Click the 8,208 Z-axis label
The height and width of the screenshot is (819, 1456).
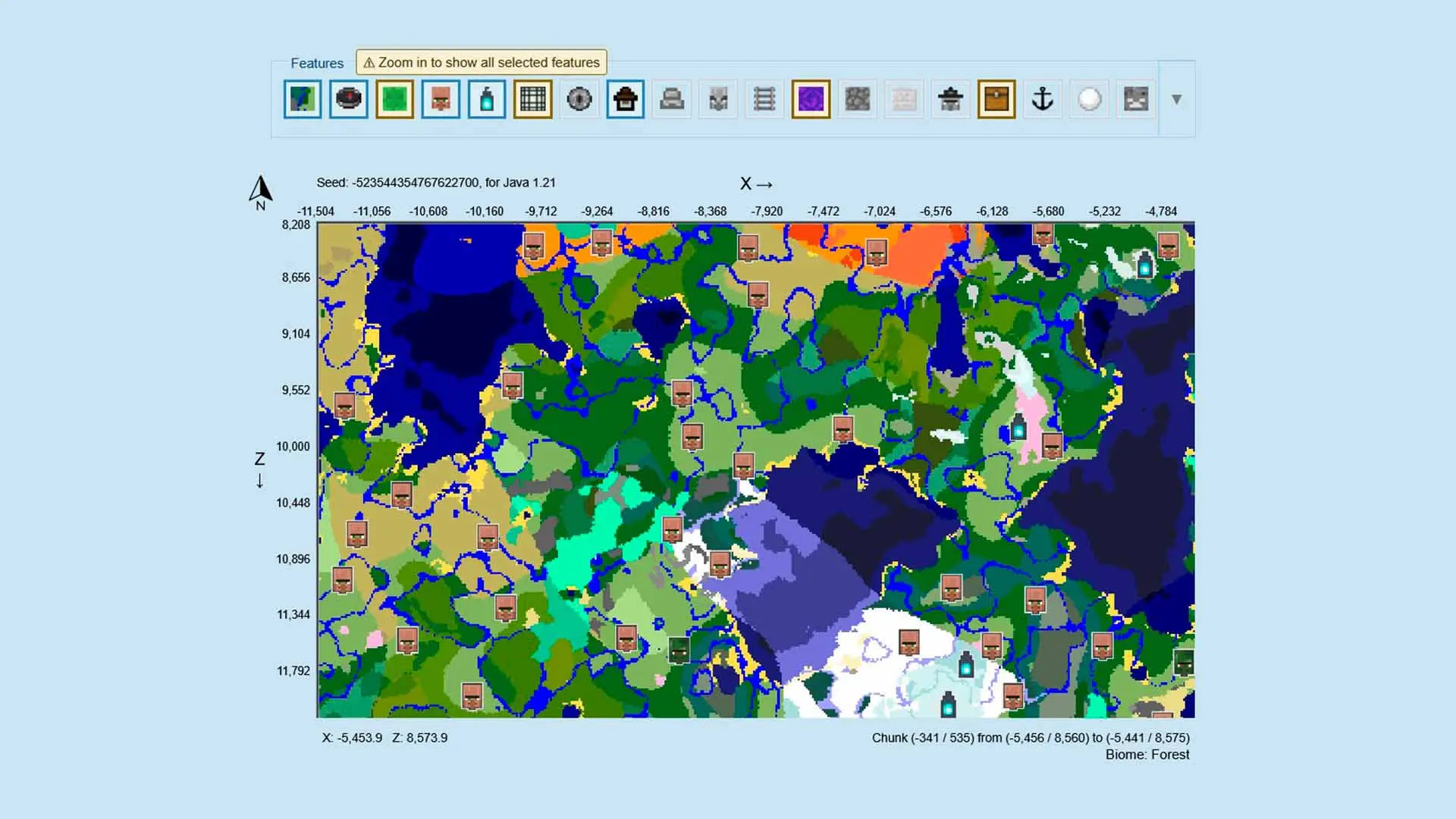[x=296, y=225]
